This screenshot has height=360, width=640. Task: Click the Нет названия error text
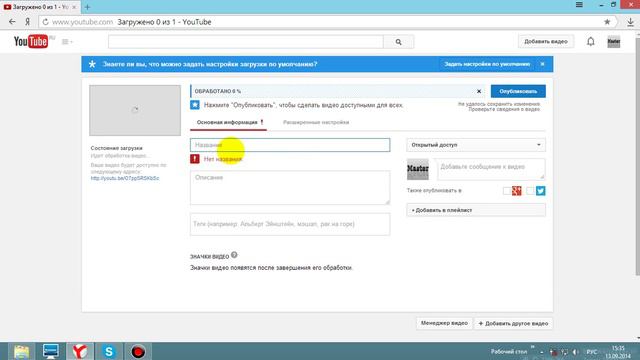tap(223, 159)
